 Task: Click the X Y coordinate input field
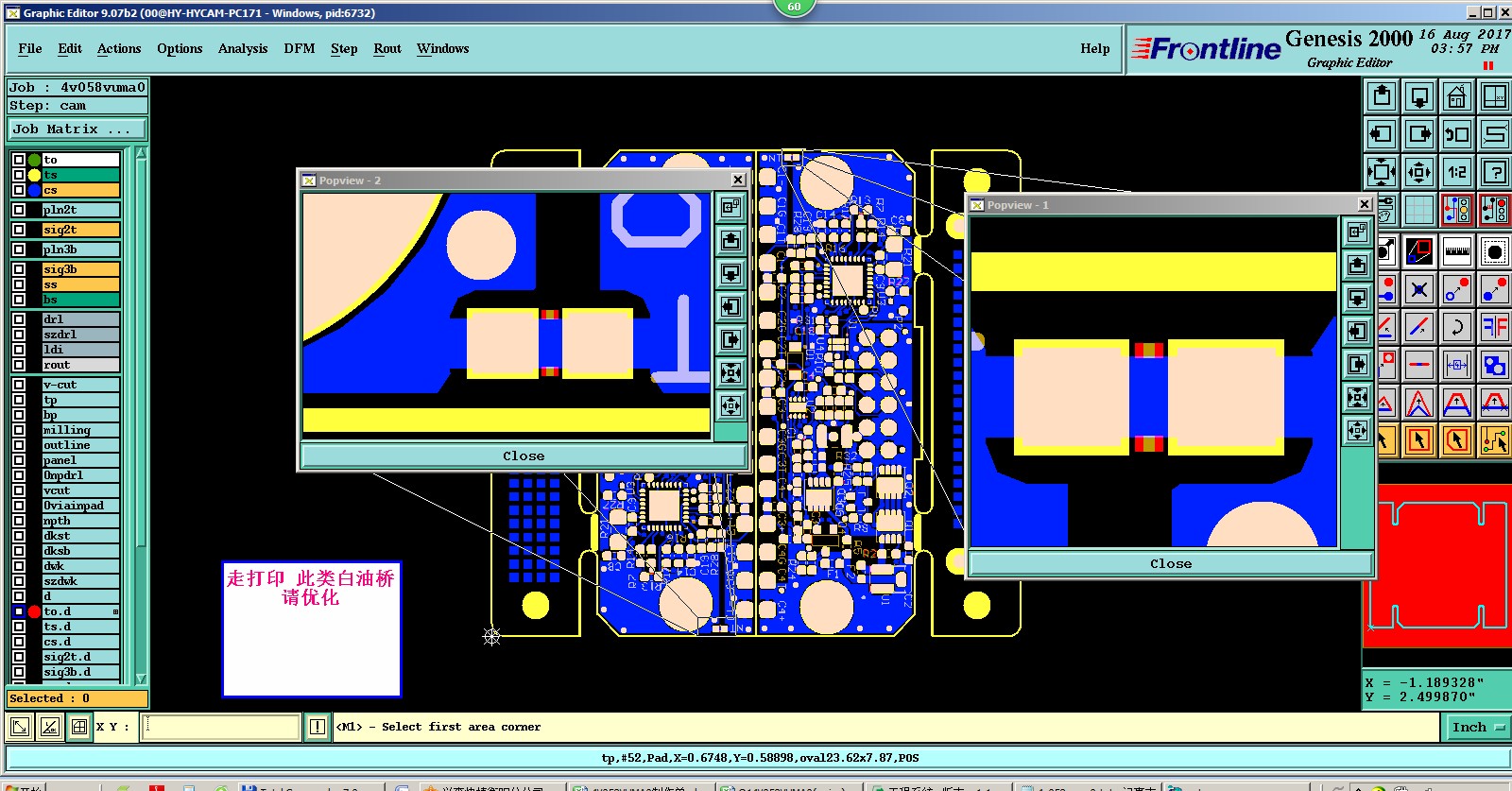pyautogui.click(x=220, y=727)
